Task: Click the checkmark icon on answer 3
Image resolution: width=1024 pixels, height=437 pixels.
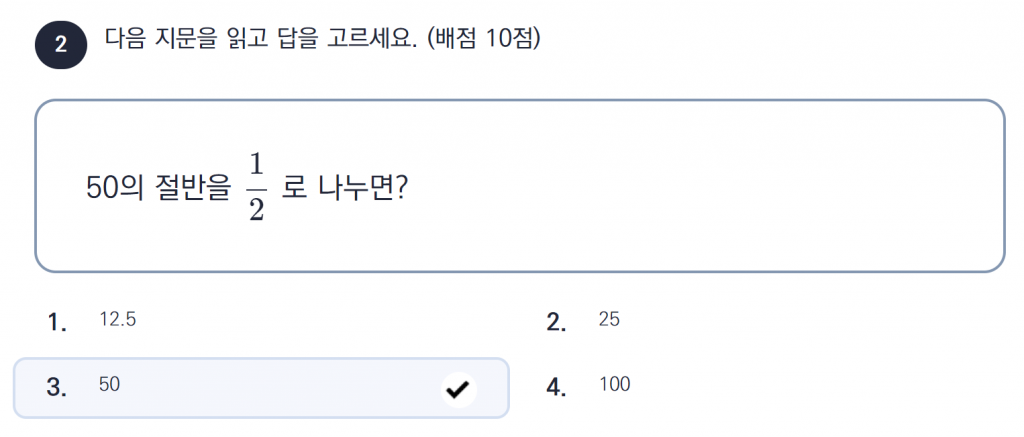Action: [x=458, y=389]
